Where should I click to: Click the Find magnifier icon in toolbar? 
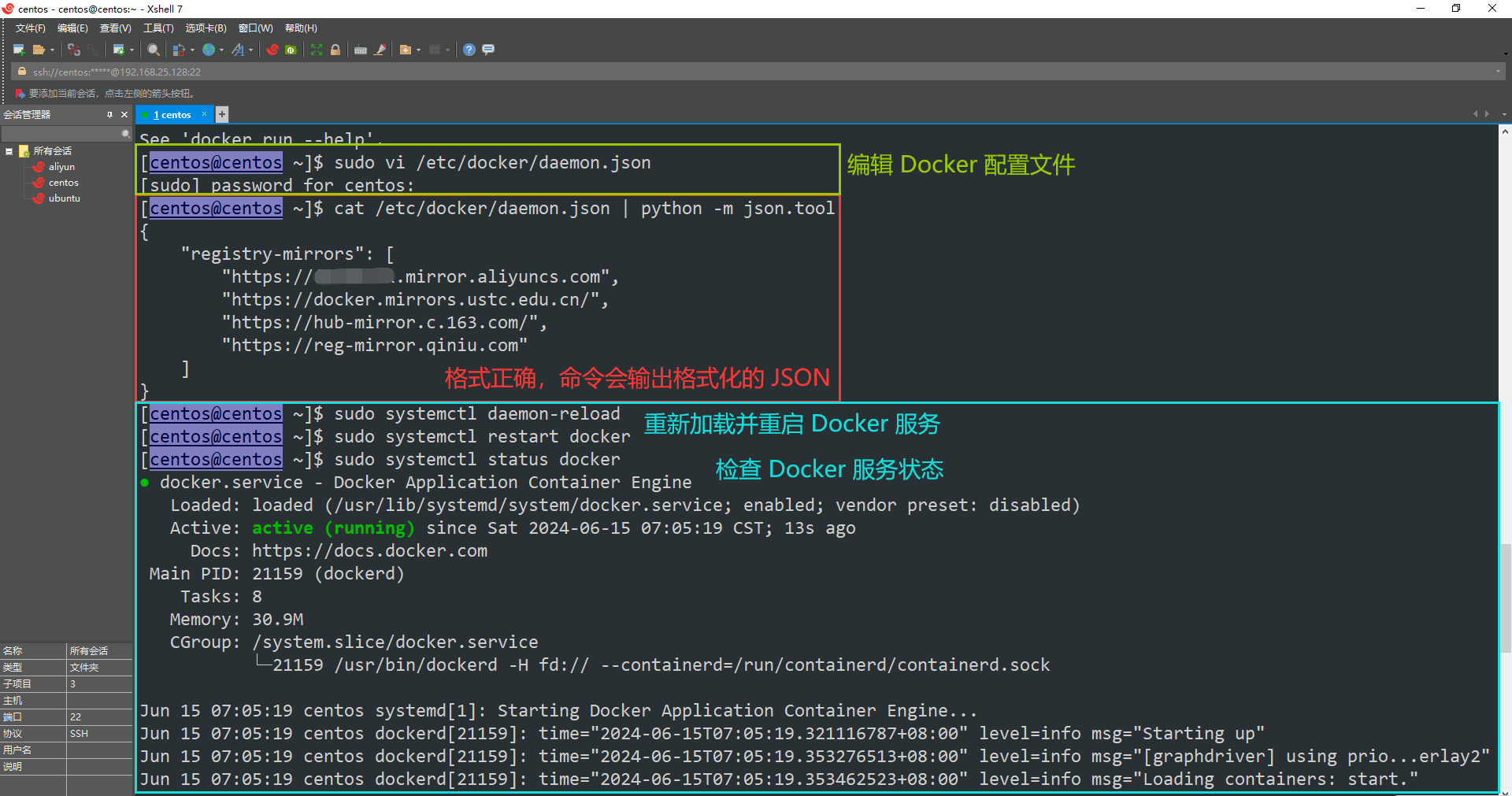[x=154, y=50]
